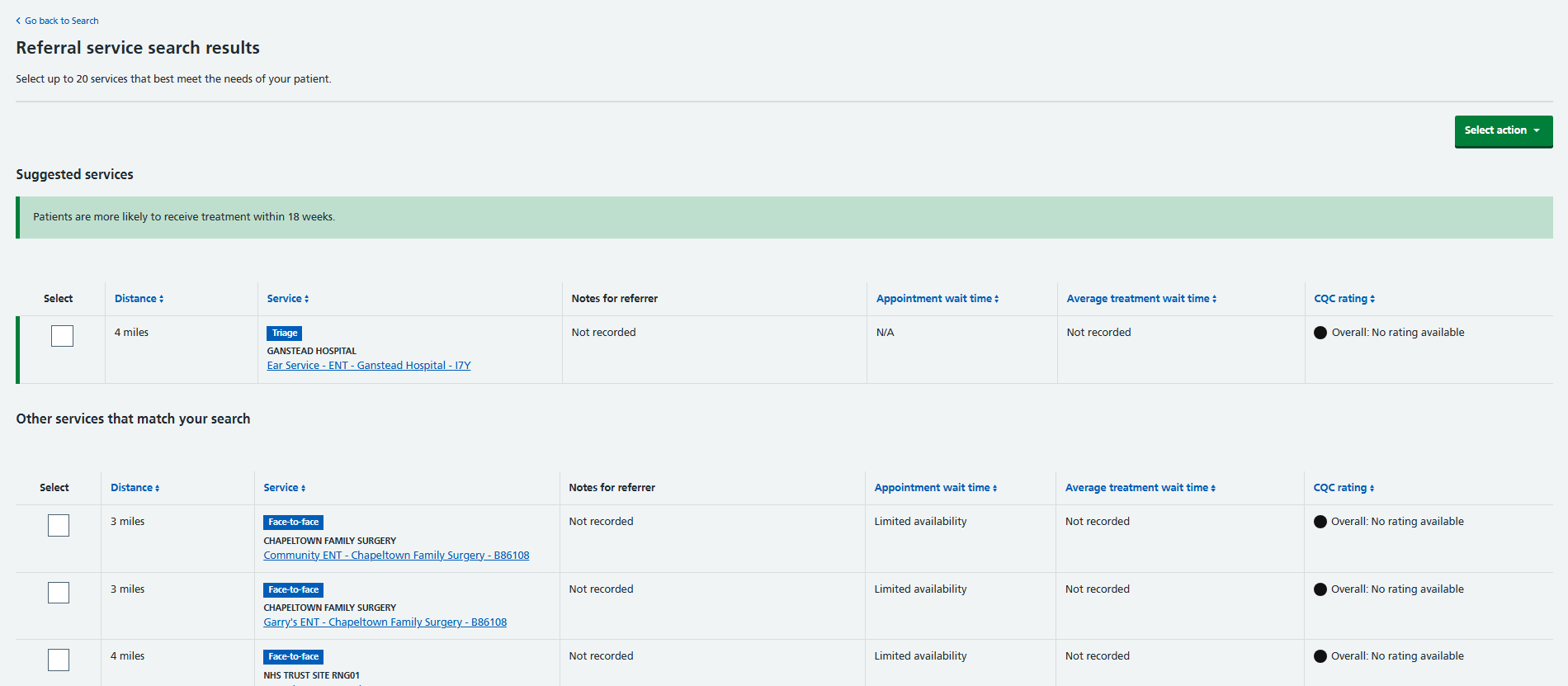Click 'GANSTEAD HOSPITAL' provider name
This screenshot has width=1568, height=686.
coord(311,351)
